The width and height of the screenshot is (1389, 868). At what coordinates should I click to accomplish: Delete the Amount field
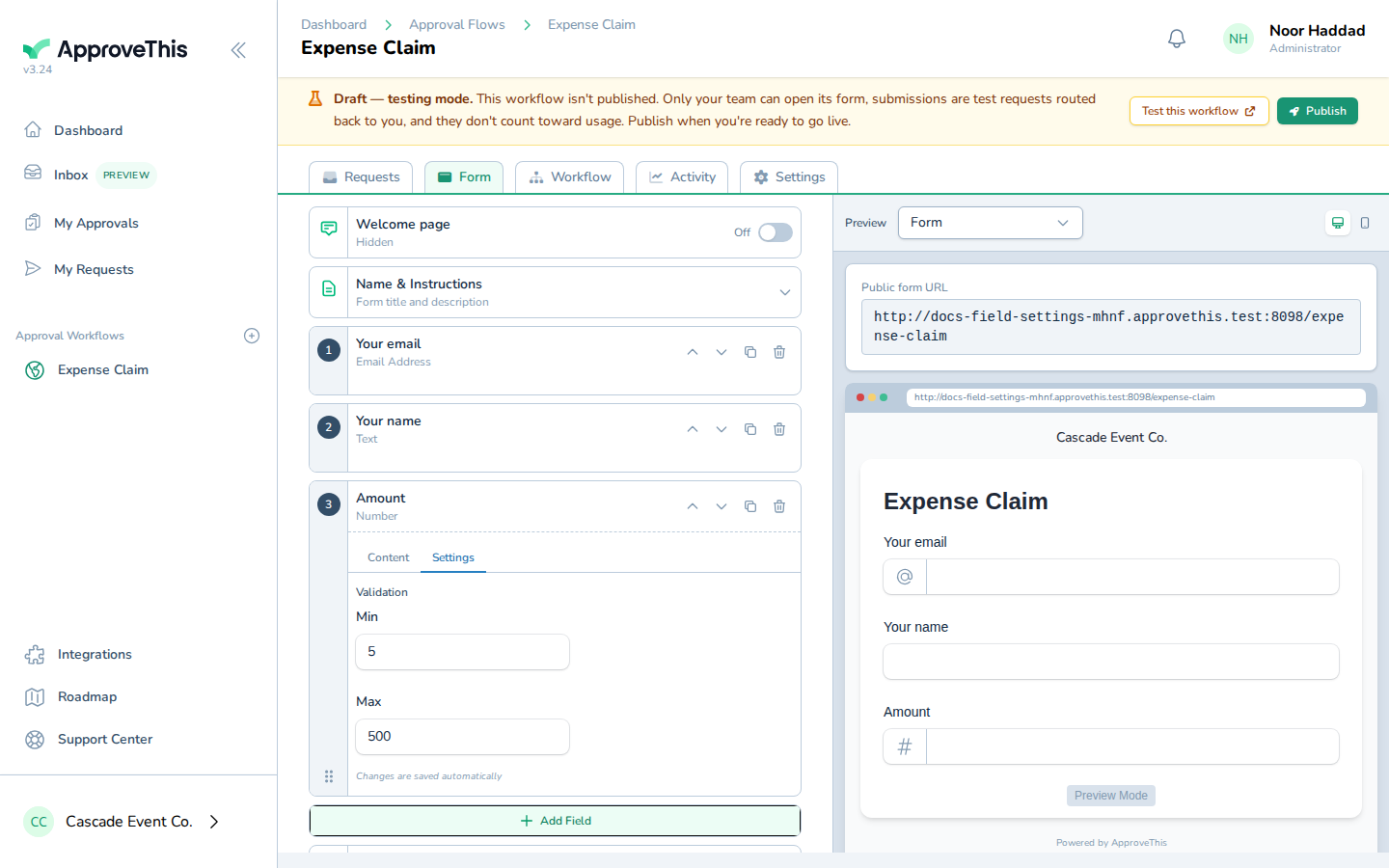click(x=779, y=506)
